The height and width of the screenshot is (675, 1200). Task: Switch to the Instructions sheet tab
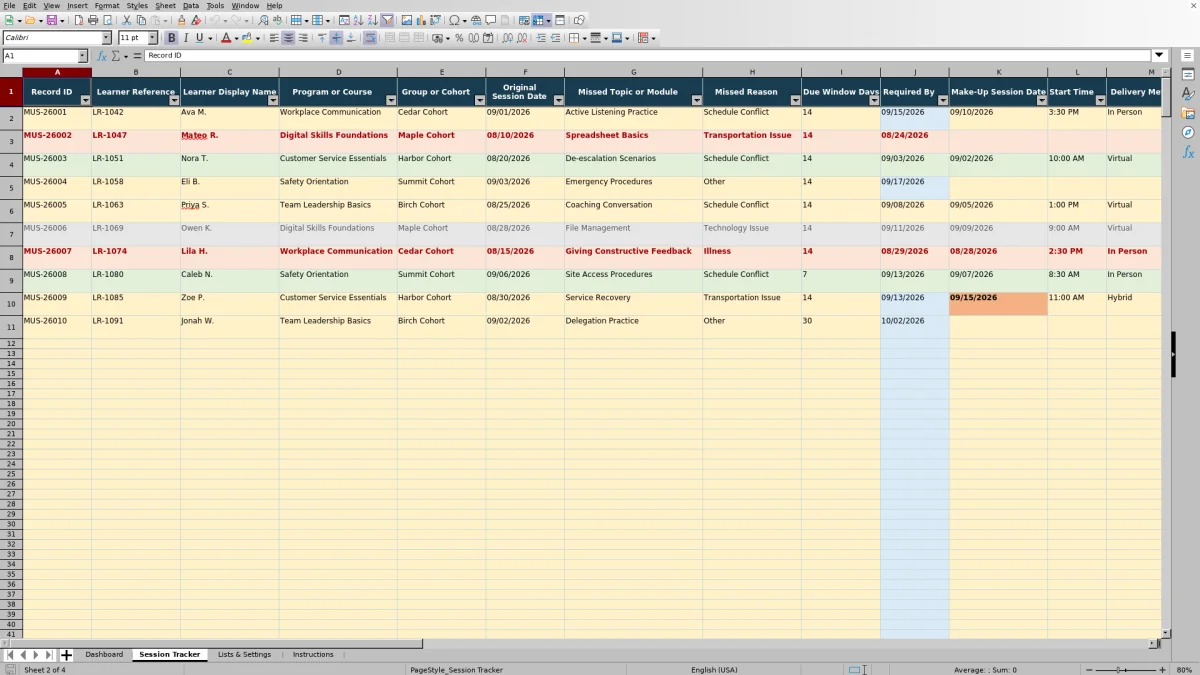pos(313,655)
